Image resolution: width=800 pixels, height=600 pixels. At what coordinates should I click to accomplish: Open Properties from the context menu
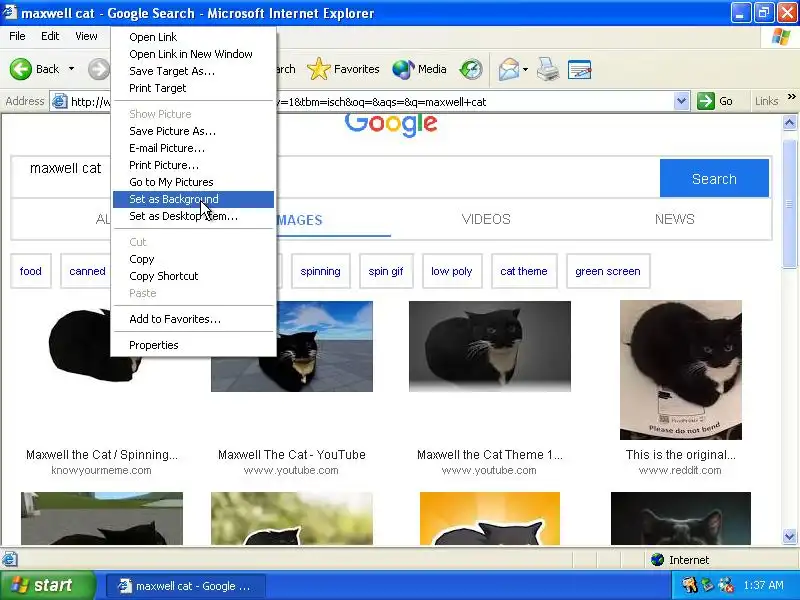click(x=193, y=345)
